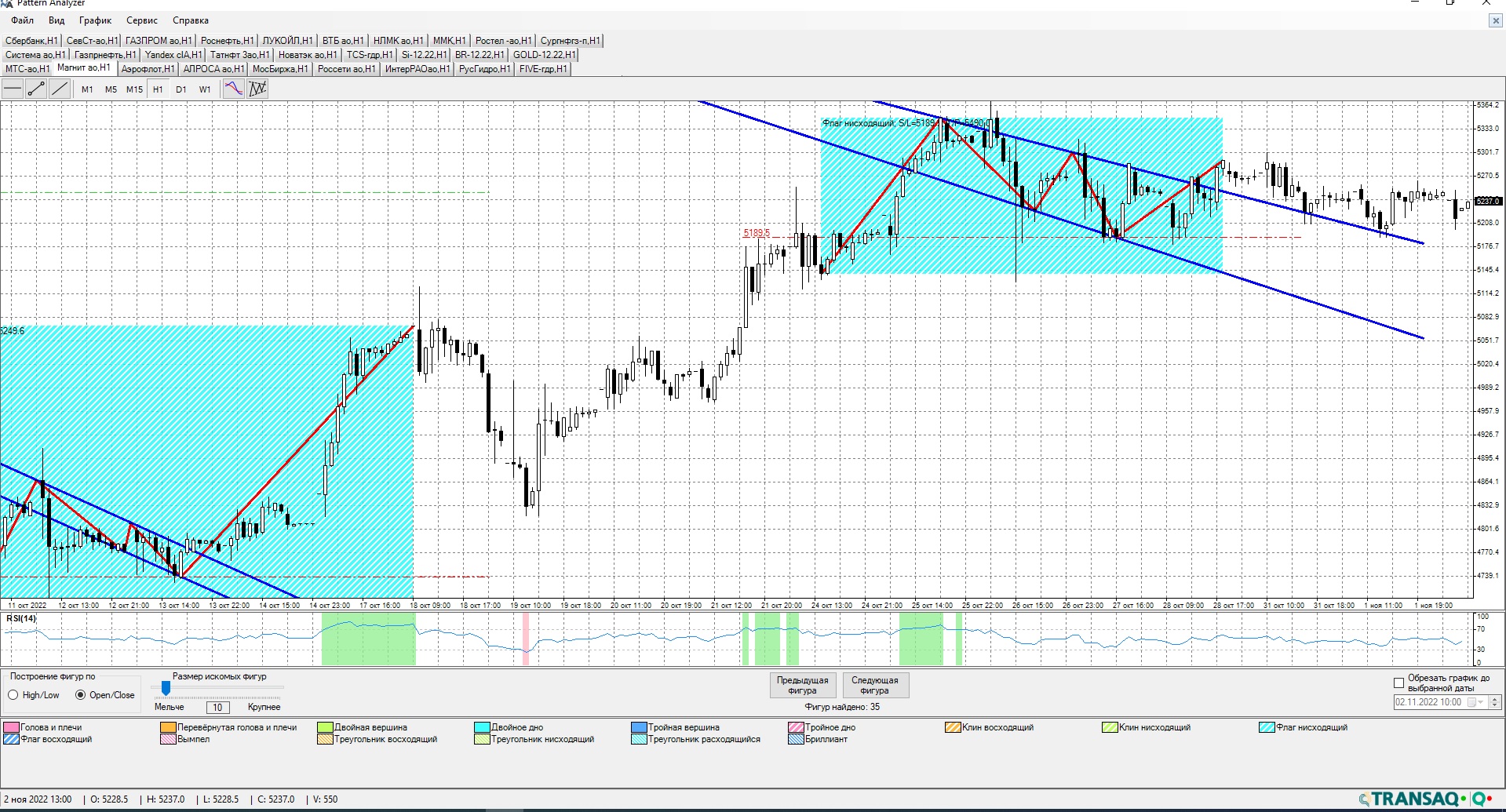Click the Тройная вершина color swatch
Image resolution: width=1506 pixels, height=812 pixels.
(639, 727)
